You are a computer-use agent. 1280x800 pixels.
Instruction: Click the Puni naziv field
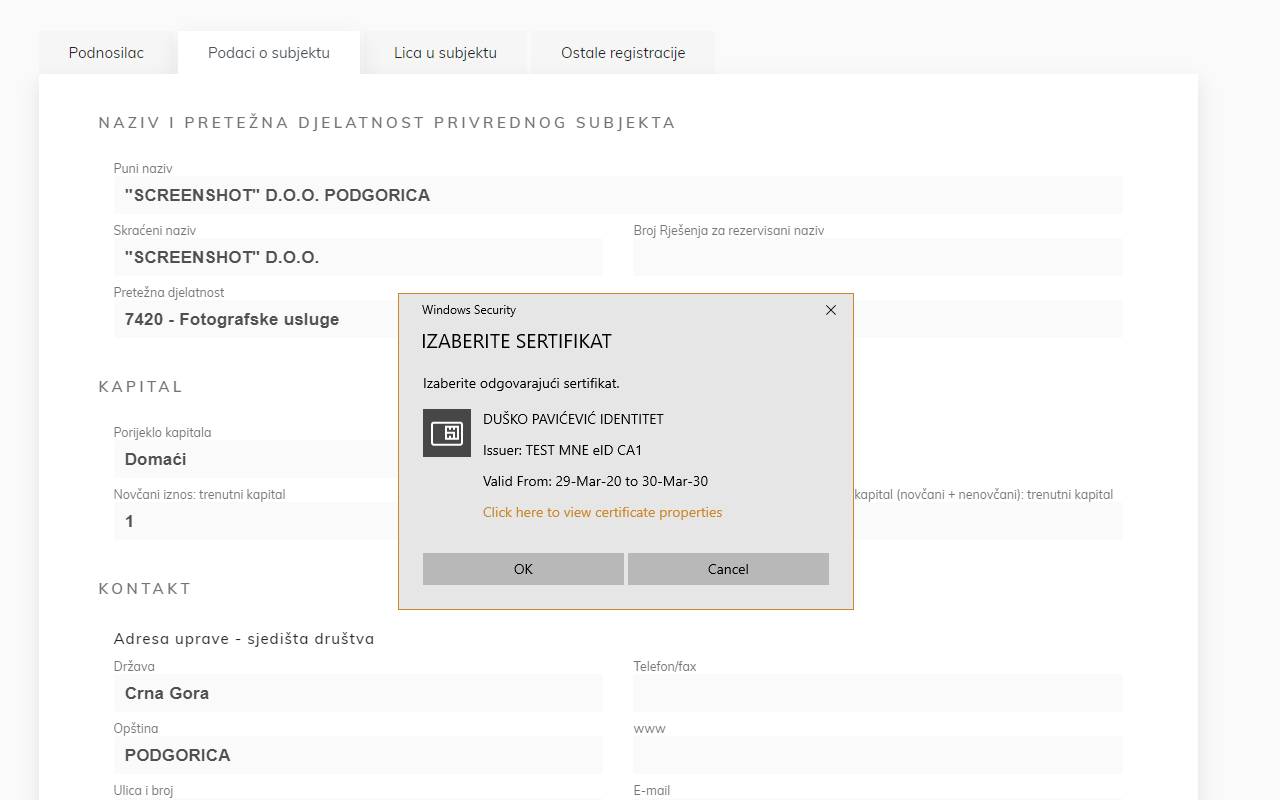[x=617, y=195]
